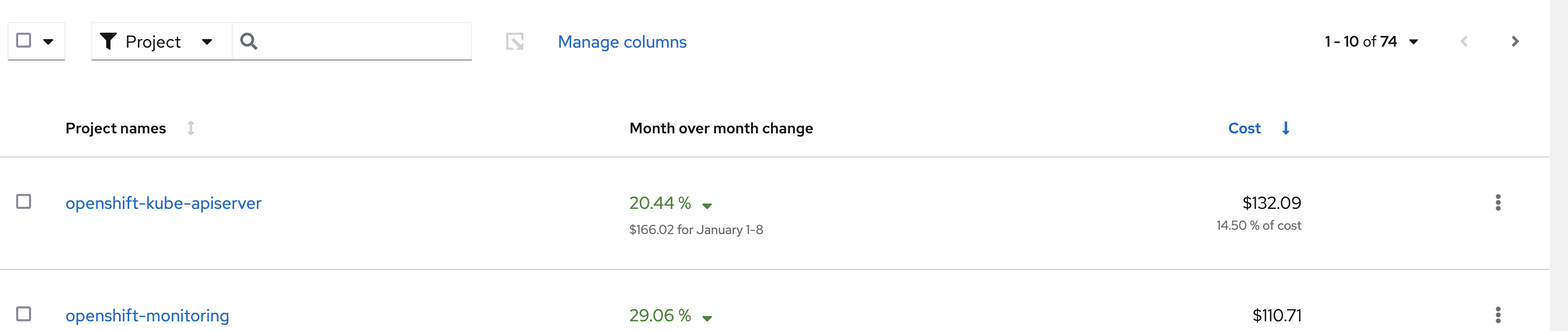1568x331 pixels.
Task: Click the export icon beside Manage columns
Action: click(x=514, y=41)
